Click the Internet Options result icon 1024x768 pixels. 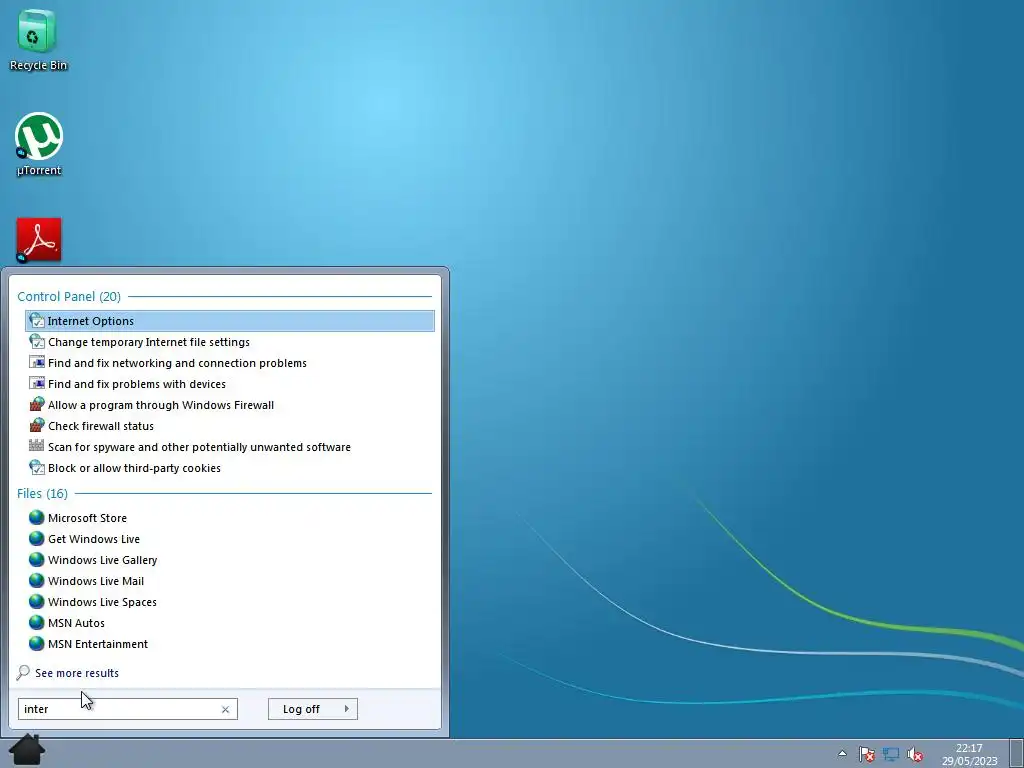[x=37, y=321]
